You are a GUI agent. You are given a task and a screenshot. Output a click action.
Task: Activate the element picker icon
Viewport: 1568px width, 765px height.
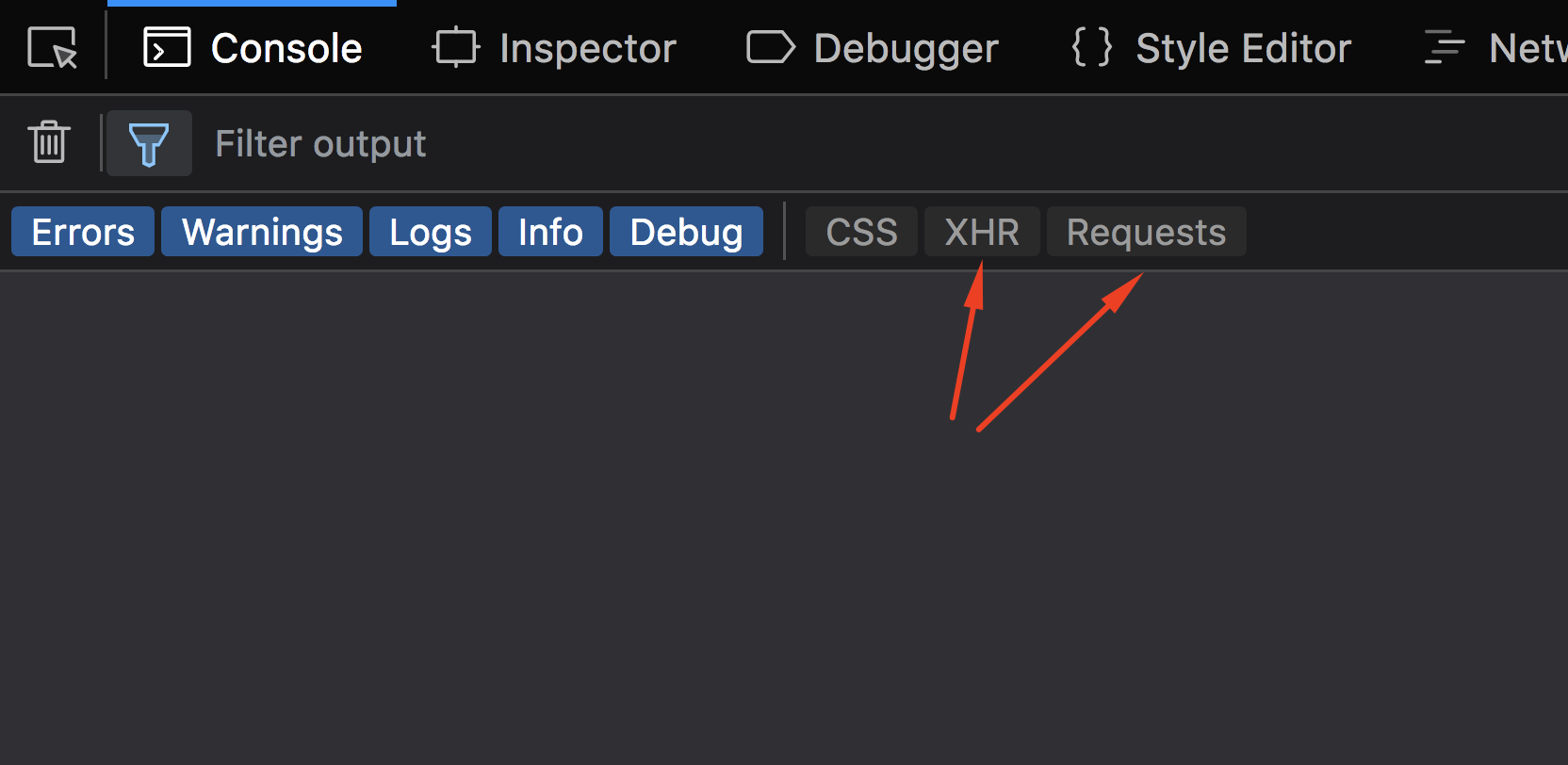[x=52, y=47]
